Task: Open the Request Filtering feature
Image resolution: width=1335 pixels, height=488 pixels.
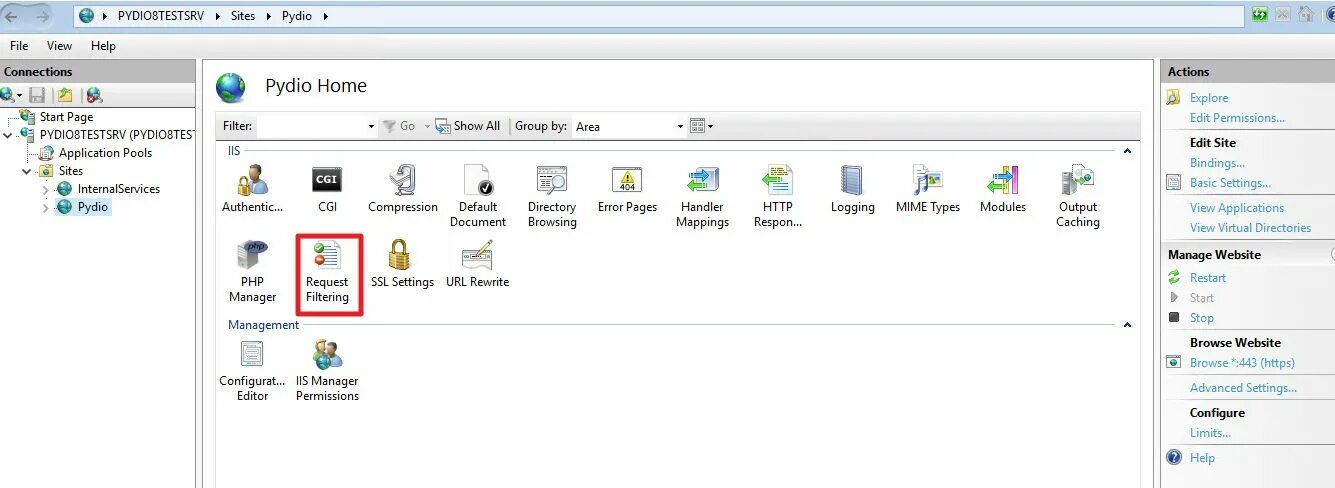Action: tap(327, 272)
